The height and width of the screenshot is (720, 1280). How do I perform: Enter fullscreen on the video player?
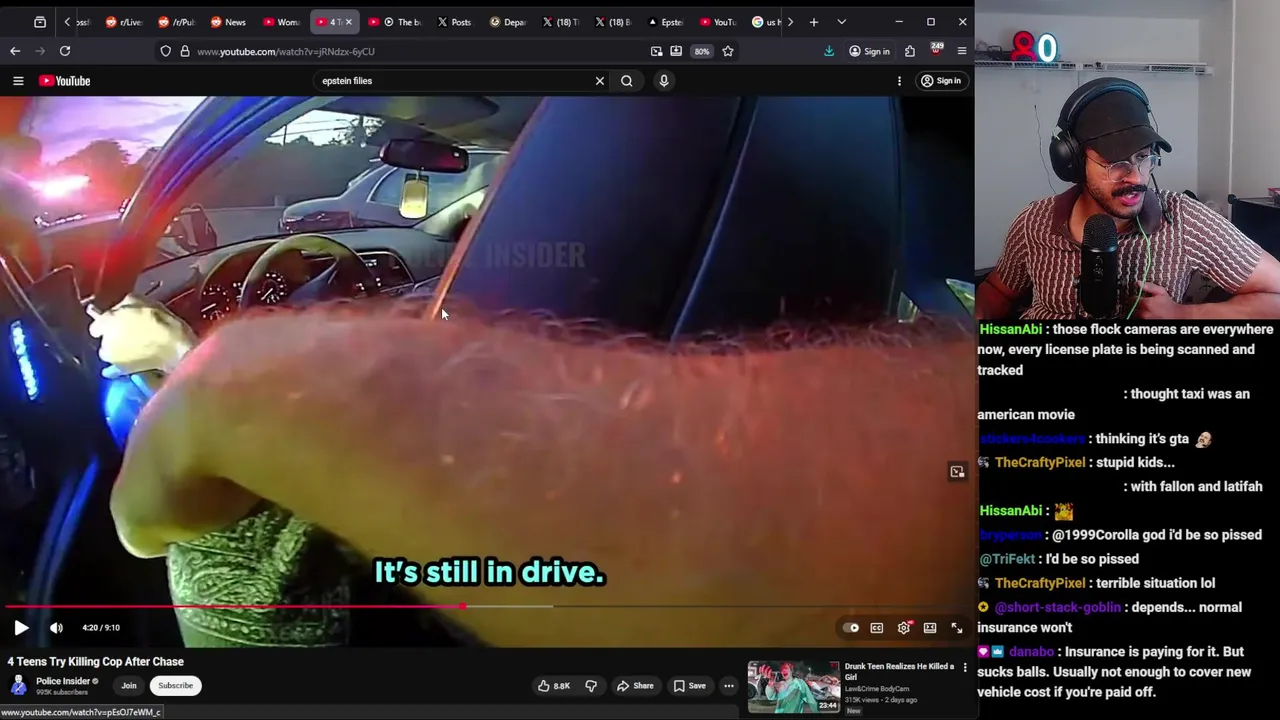(957, 628)
